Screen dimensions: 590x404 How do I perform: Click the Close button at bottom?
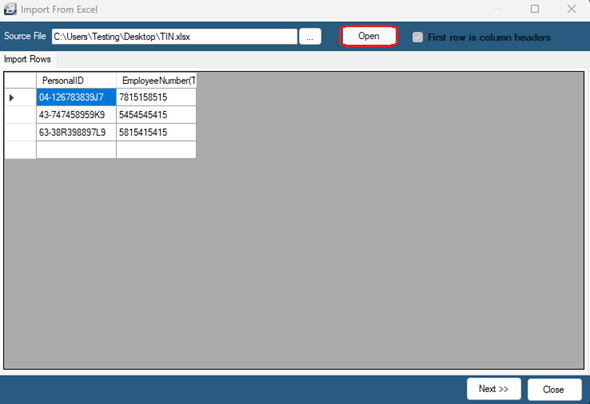554,389
